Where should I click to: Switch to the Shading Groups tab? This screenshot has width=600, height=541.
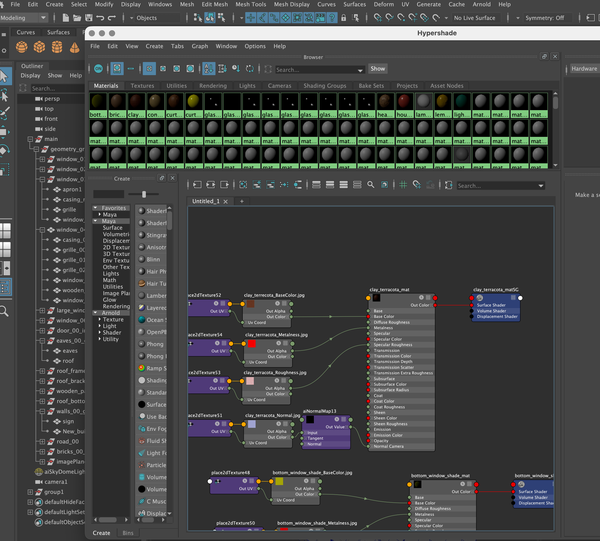(324, 86)
